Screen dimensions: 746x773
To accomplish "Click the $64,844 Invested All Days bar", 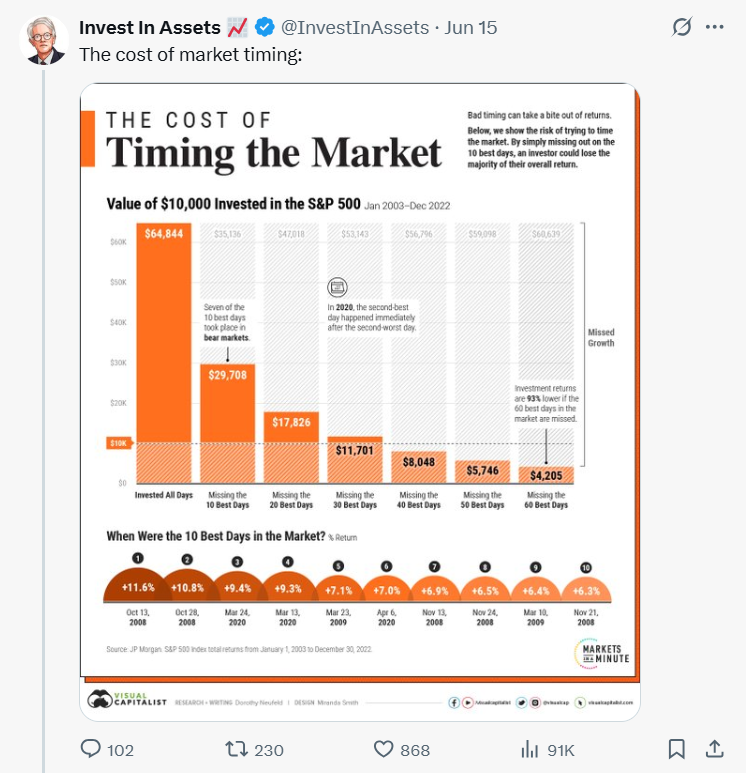I will [164, 353].
